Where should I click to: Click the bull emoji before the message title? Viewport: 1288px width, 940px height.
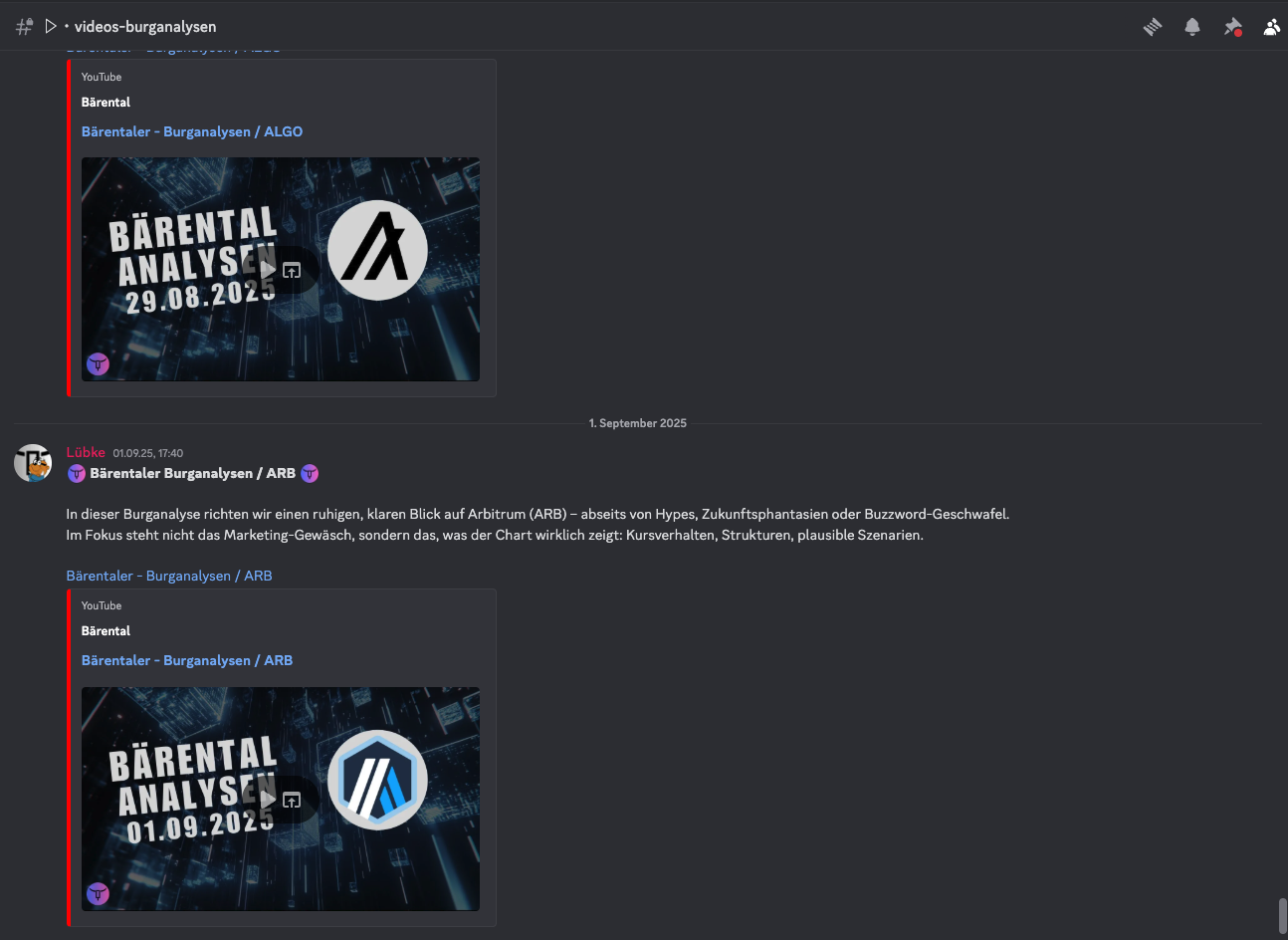tap(76, 474)
